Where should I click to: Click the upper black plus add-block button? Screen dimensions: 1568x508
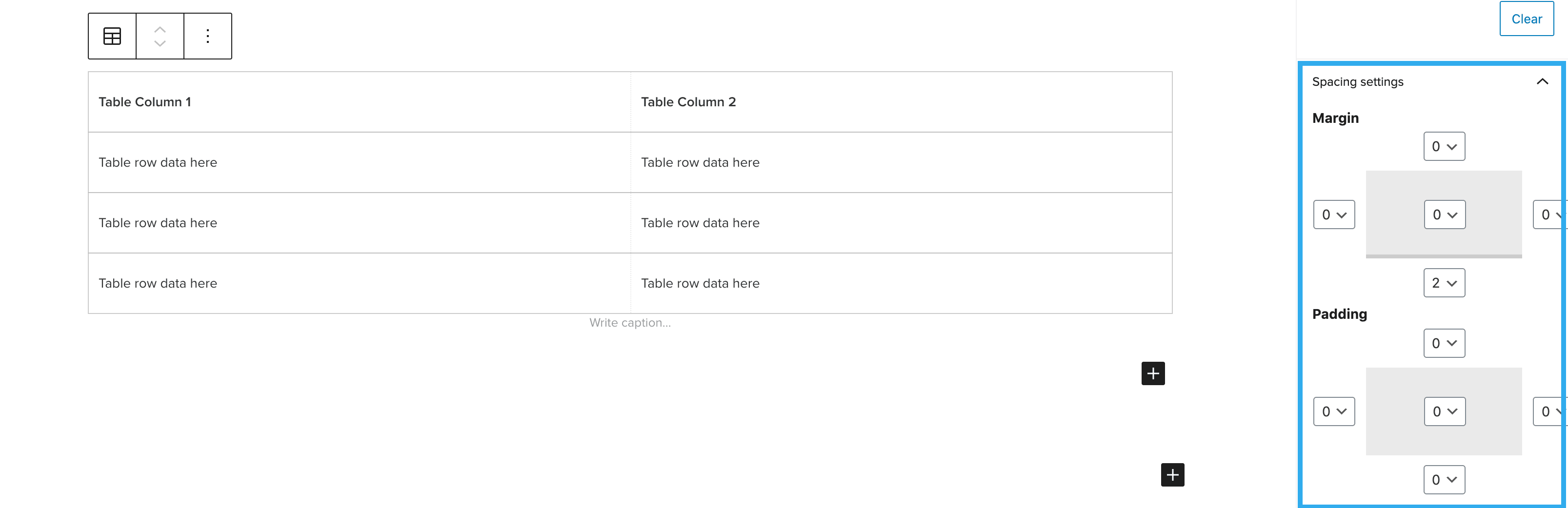[x=1152, y=373]
